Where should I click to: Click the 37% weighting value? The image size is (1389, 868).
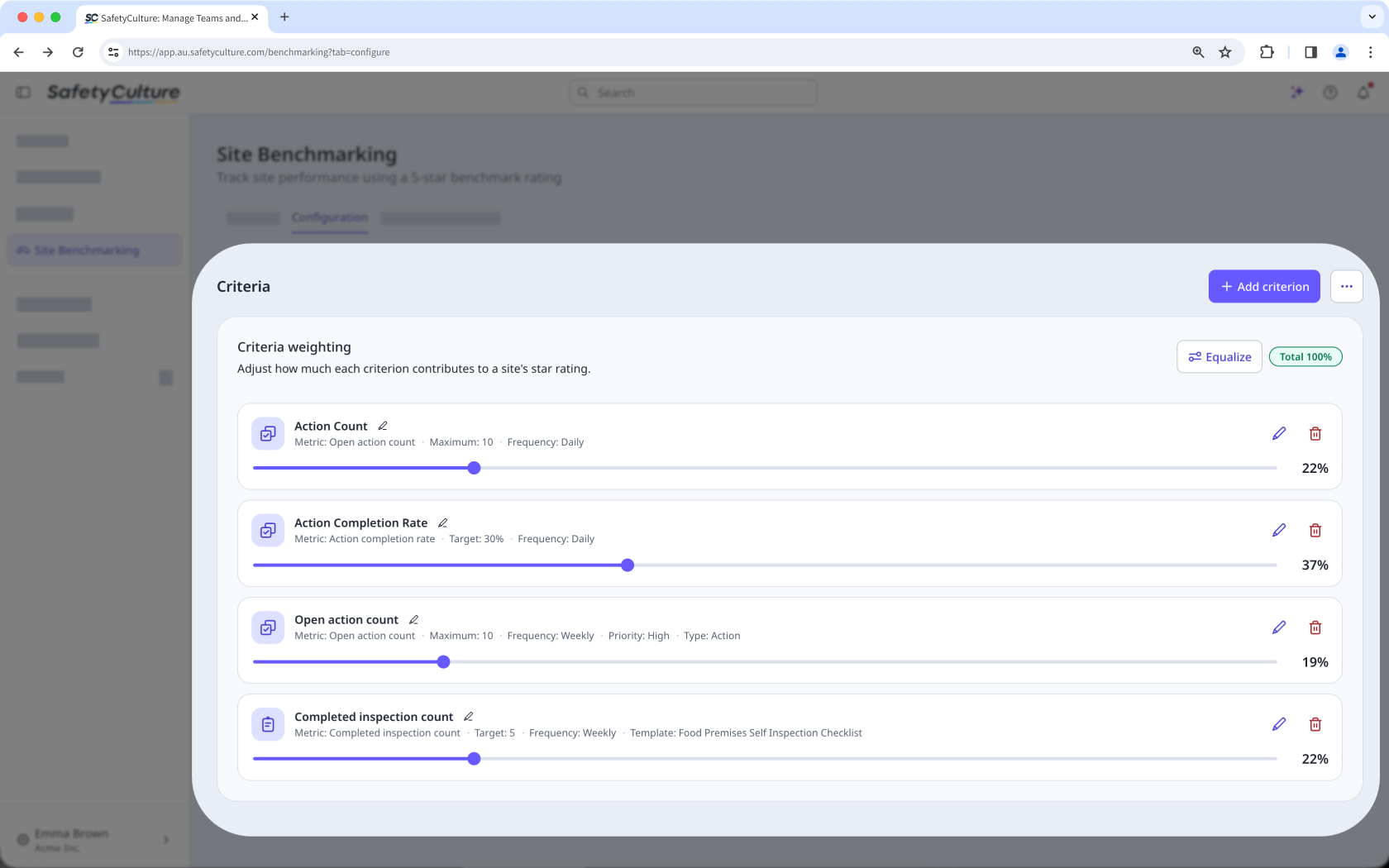coord(1315,565)
